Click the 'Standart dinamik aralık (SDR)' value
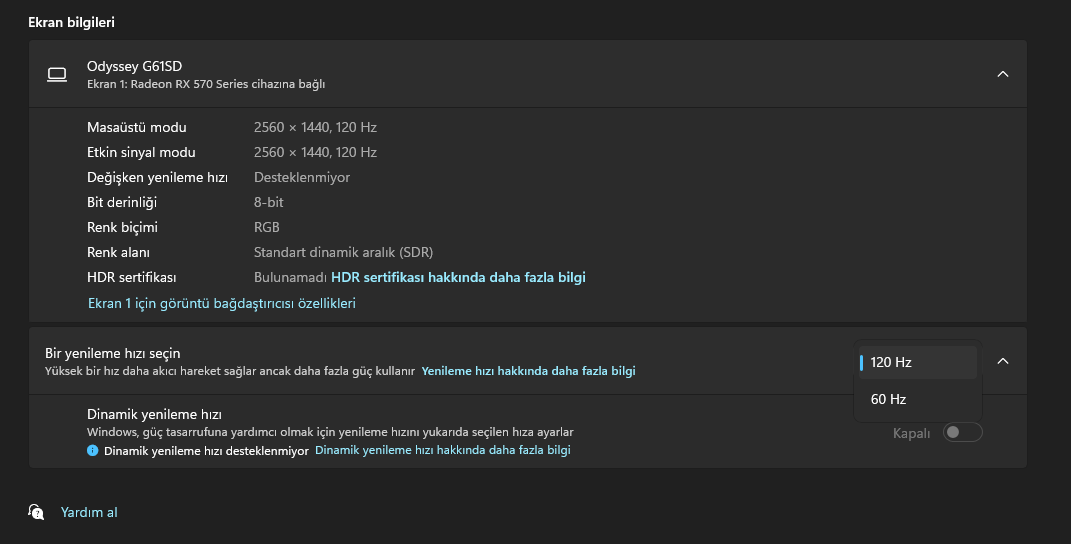1071x544 pixels. (x=343, y=252)
